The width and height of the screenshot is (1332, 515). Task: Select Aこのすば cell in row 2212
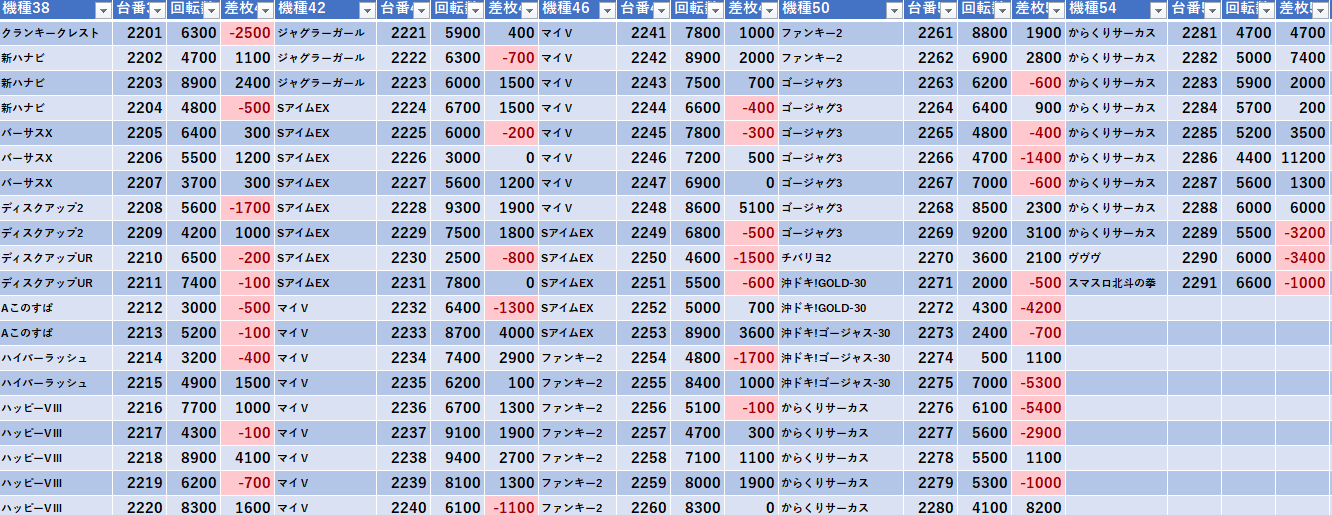coord(56,308)
